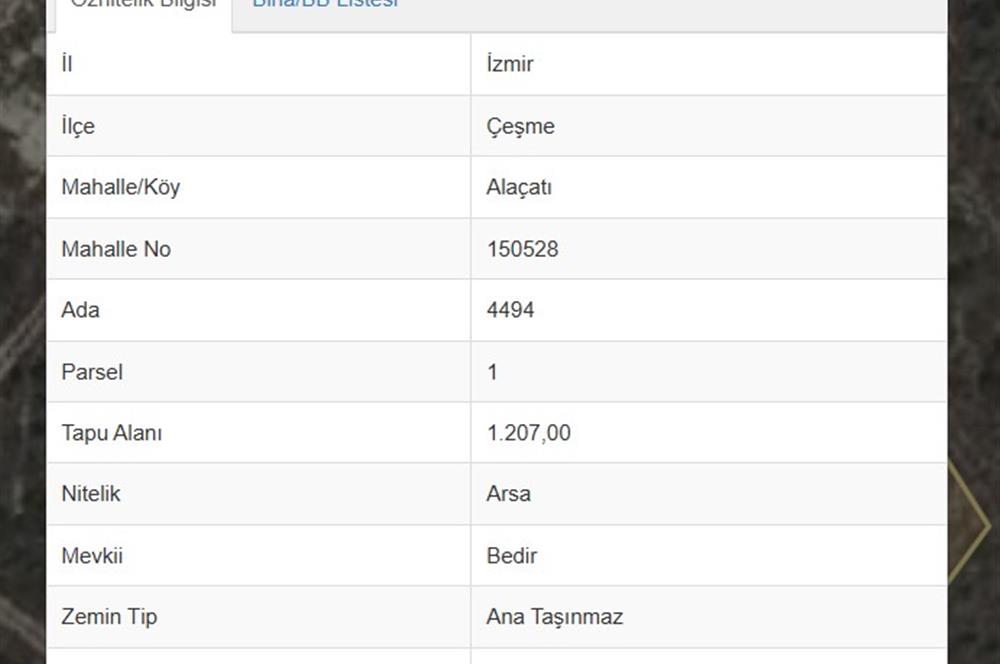The width and height of the screenshot is (1000, 664).
Task: Select the Ana Taşınmaz value
Action: (x=554, y=617)
